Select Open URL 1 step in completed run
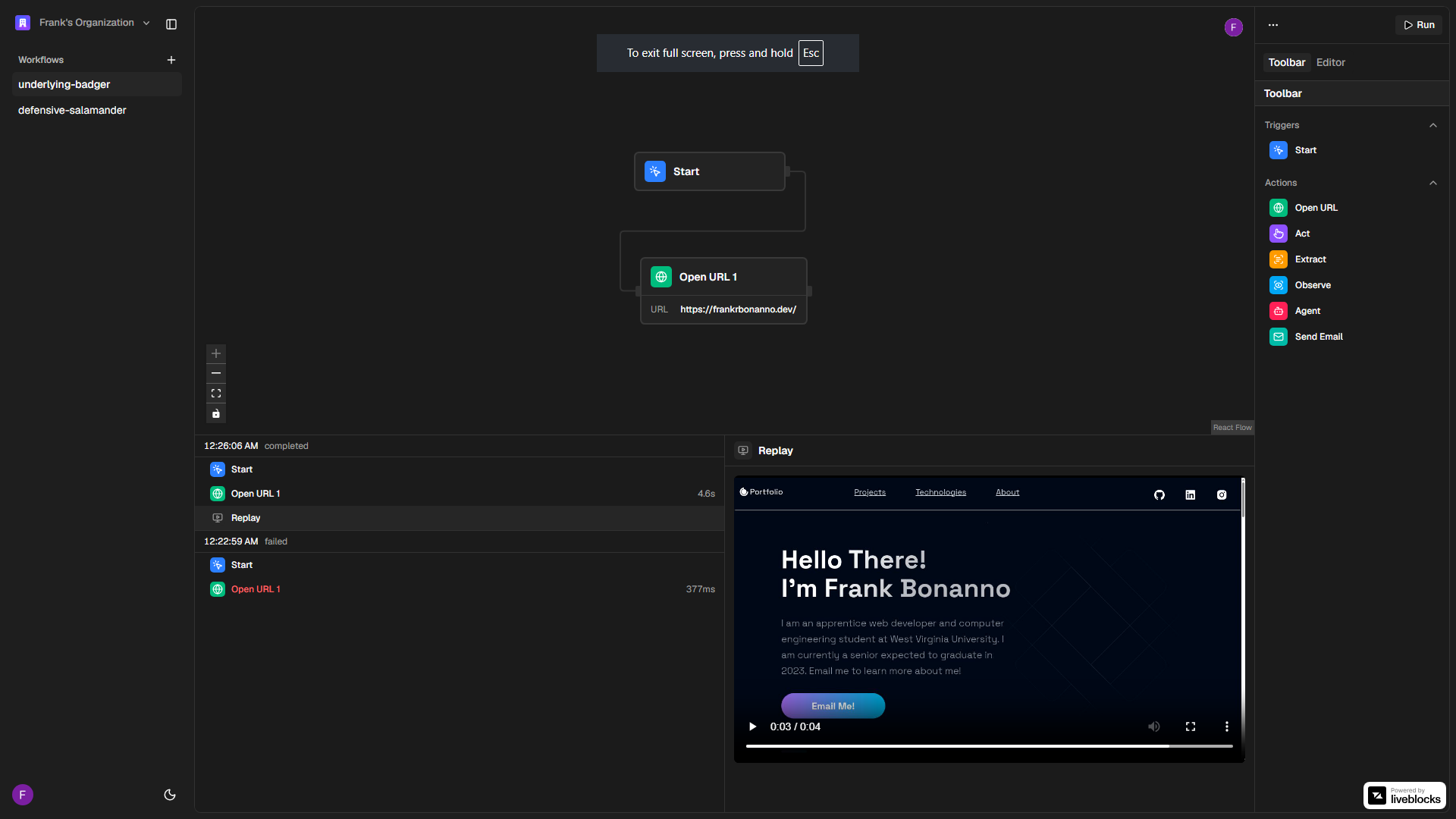 click(x=460, y=494)
